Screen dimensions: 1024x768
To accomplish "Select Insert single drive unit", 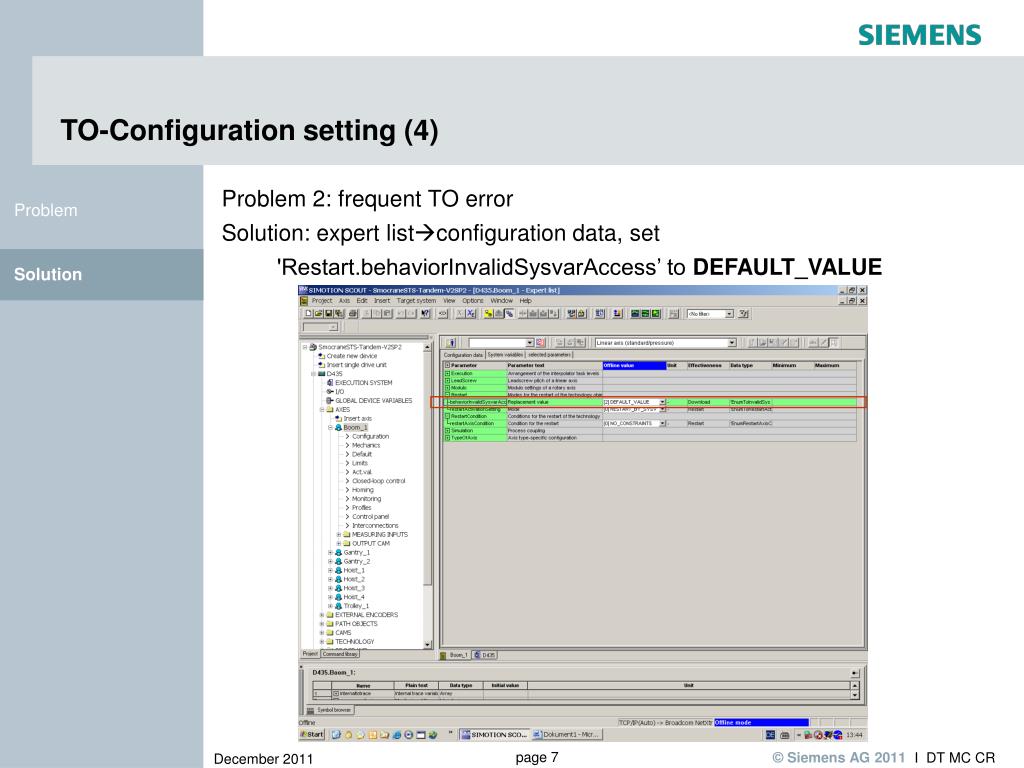I will point(357,365).
